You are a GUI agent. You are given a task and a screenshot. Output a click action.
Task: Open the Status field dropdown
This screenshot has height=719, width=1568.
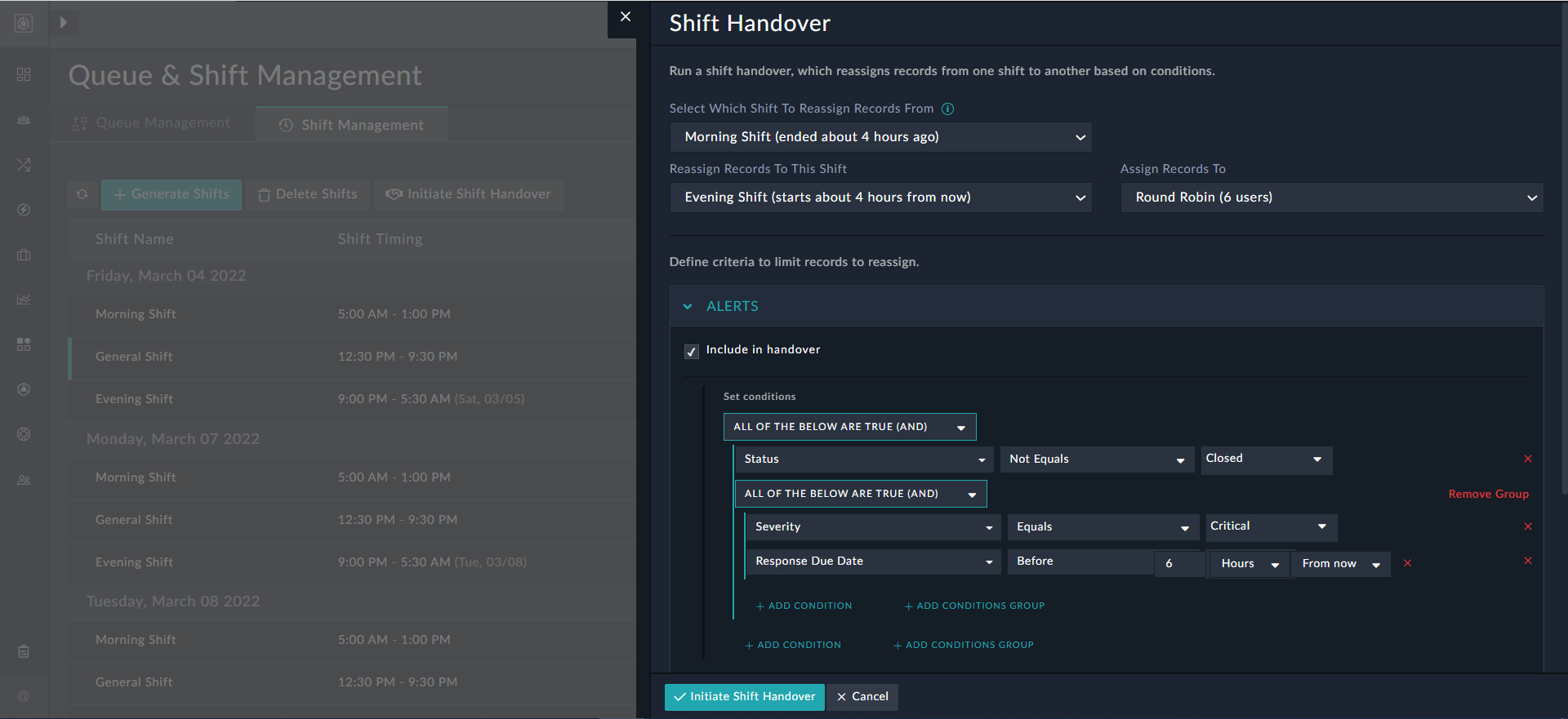point(864,459)
